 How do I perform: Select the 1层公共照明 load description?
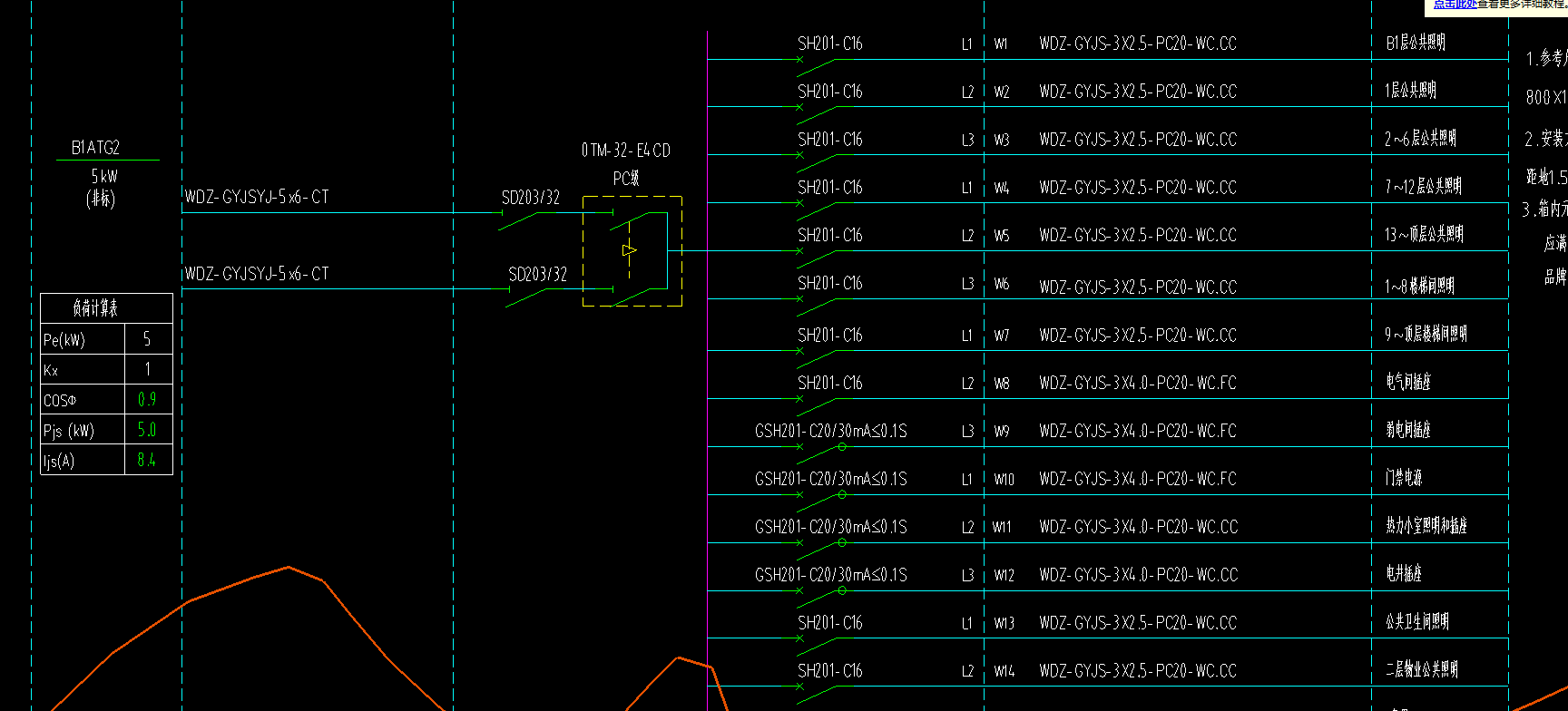click(1411, 91)
